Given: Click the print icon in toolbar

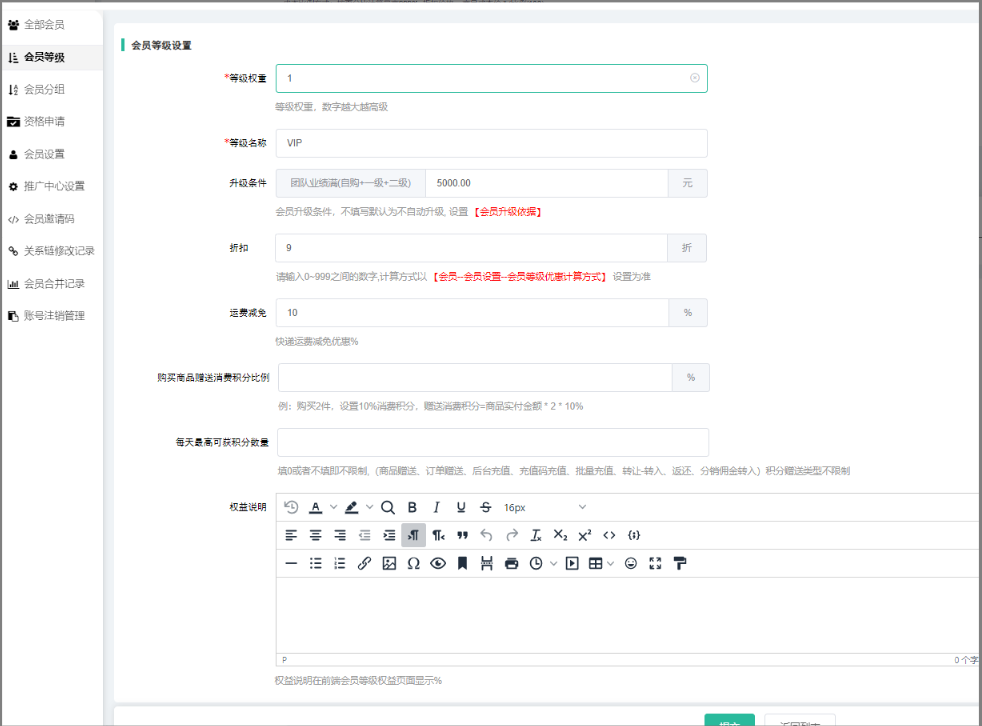Looking at the screenshot, I should pyautogui.click(x=512, y=563).
